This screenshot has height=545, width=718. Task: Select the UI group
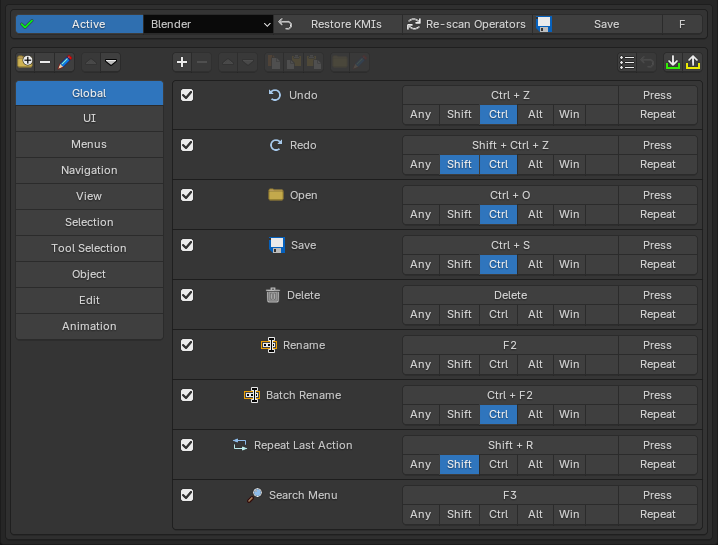point(89,118)
